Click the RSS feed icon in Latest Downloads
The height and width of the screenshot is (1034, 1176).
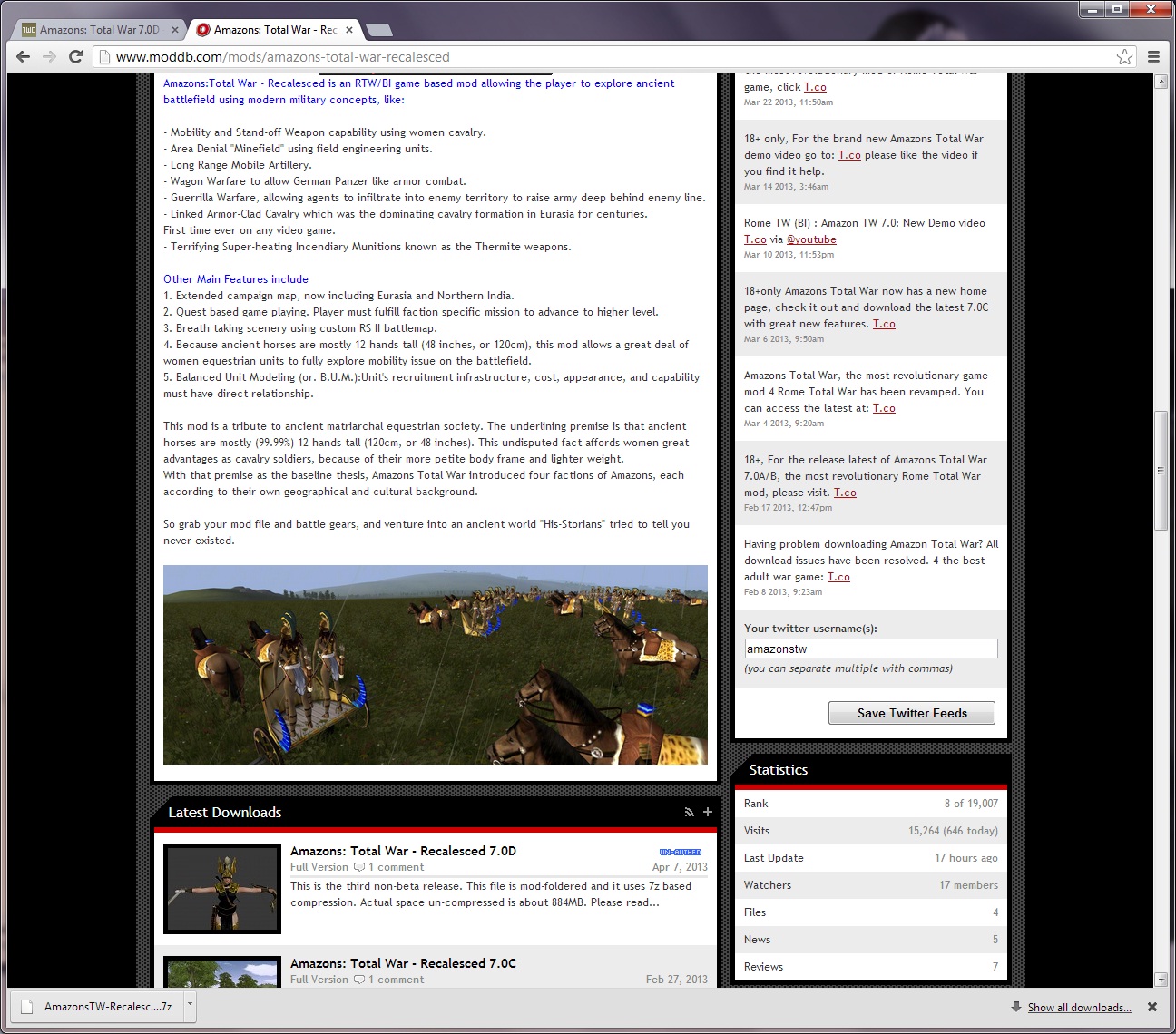[x=689, y=812]
